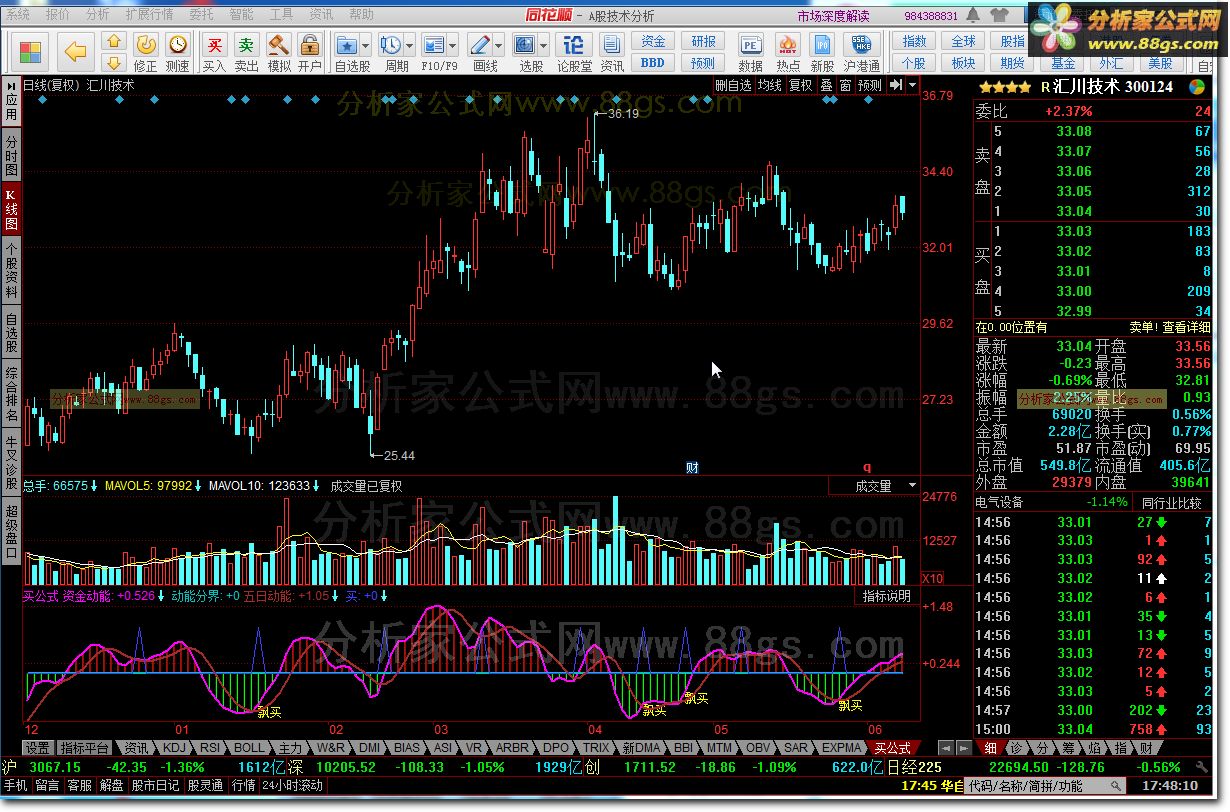Click the 选股 stock picker icon
Image resolution: width=1230 pixels, height=812 pixels.
(x=525, y=45)
